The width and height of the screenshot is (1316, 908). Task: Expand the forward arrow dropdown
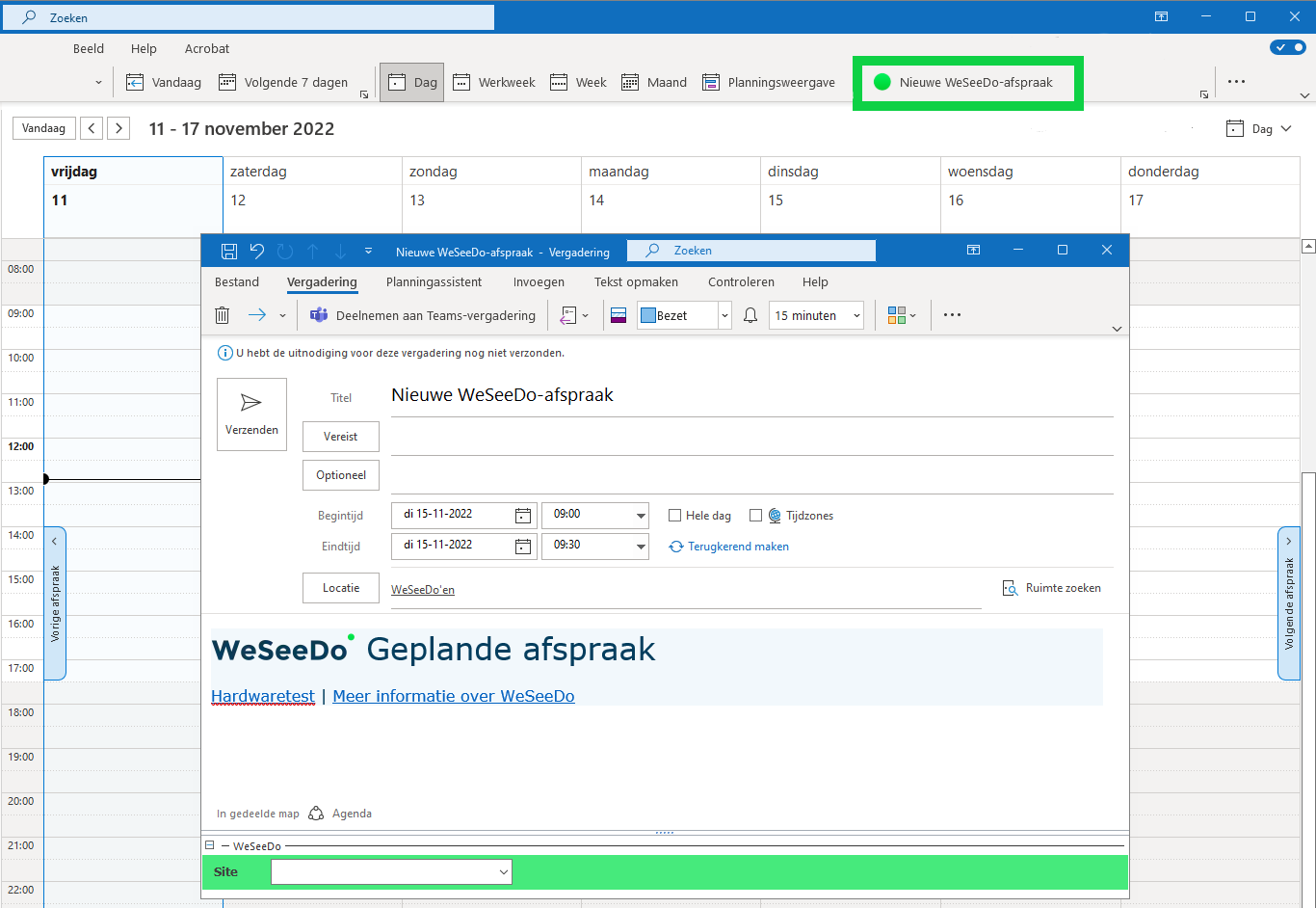pyautogui.click(x=282, y=315)
